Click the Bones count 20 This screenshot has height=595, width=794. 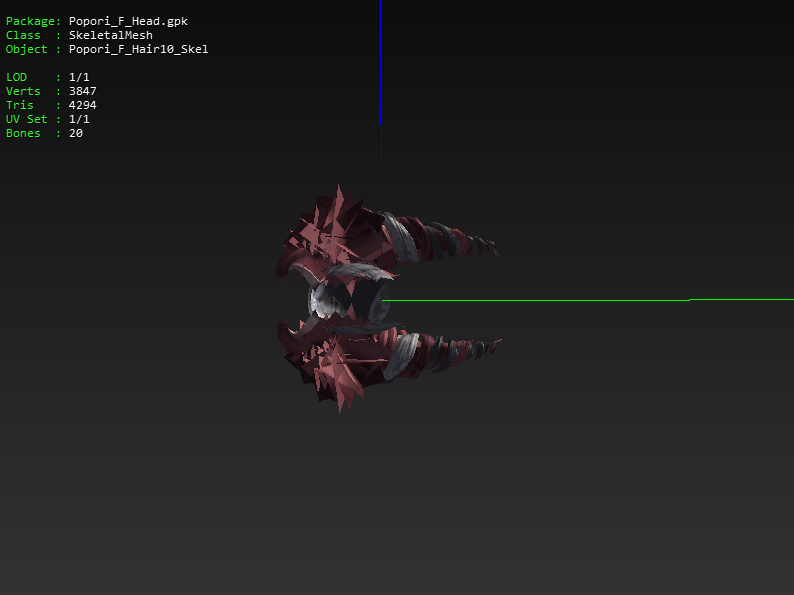76,133
